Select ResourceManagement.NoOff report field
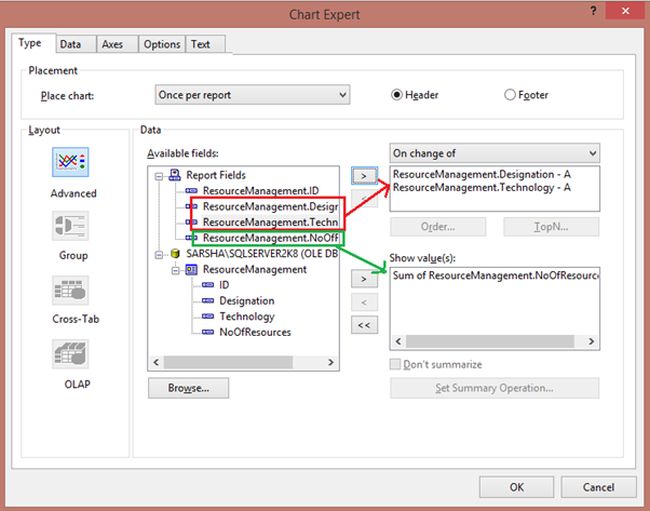 [x=270, y=238]
